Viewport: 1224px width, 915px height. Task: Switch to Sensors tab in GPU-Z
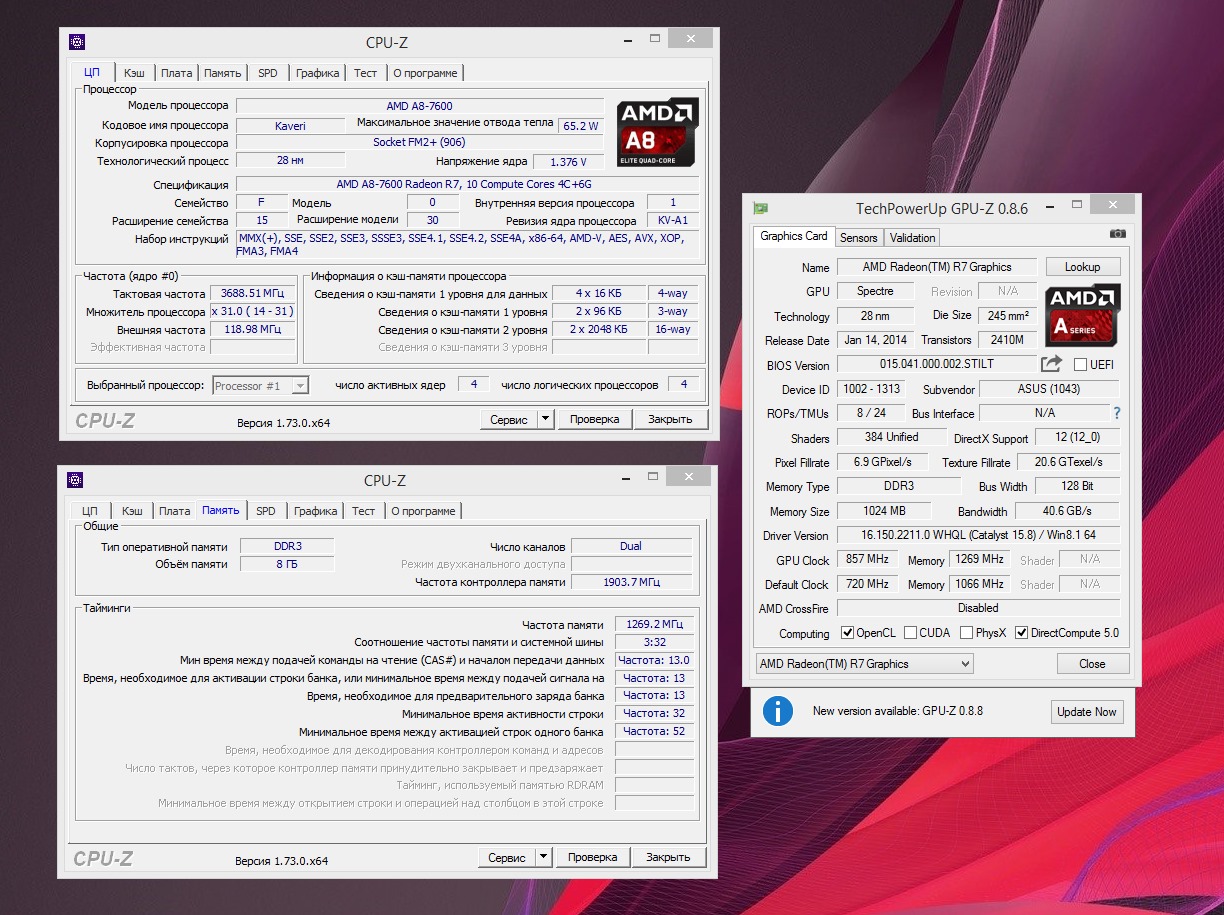(x=858, y=238)
